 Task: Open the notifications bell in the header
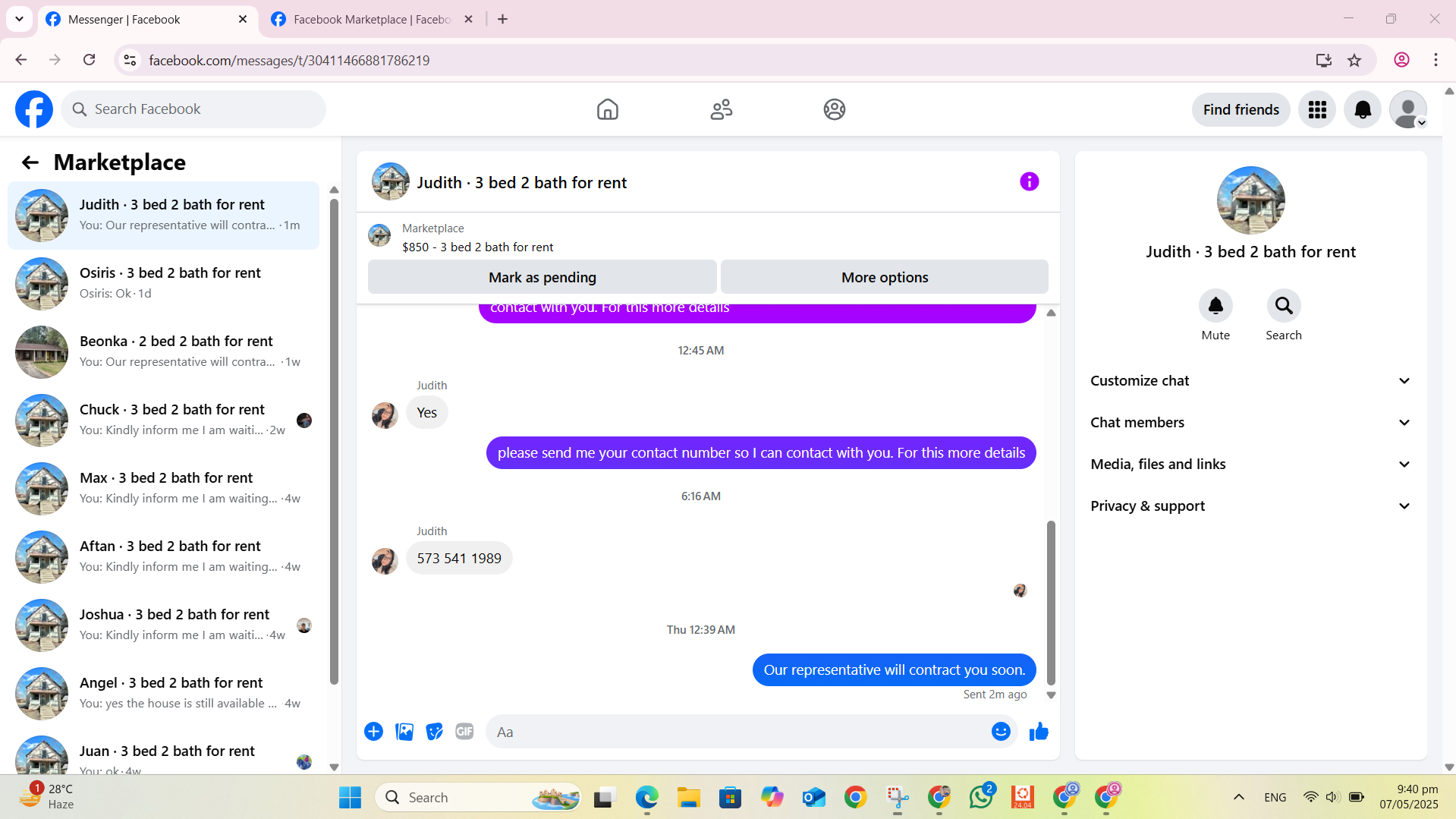tap(1363, 109)
